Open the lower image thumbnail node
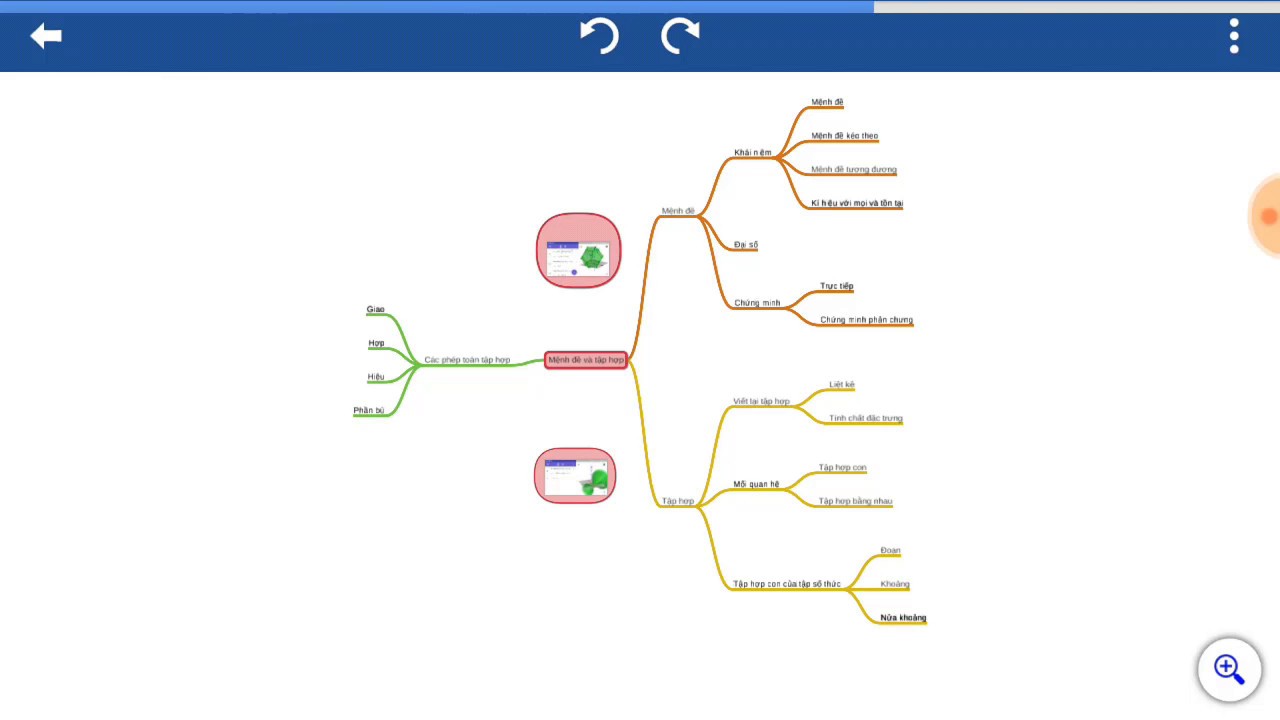Image resolution: width=1280 pixels, height=720 pixels. pos(575,475)
